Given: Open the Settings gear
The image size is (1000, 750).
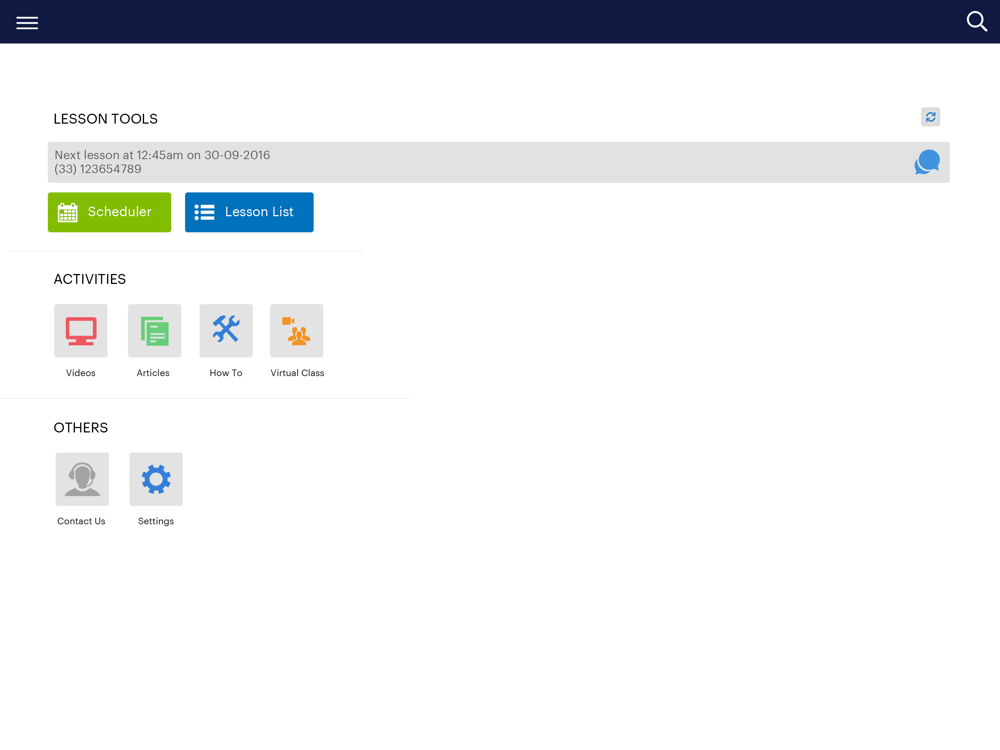Looking at the screenshot, I should point(156,479).
